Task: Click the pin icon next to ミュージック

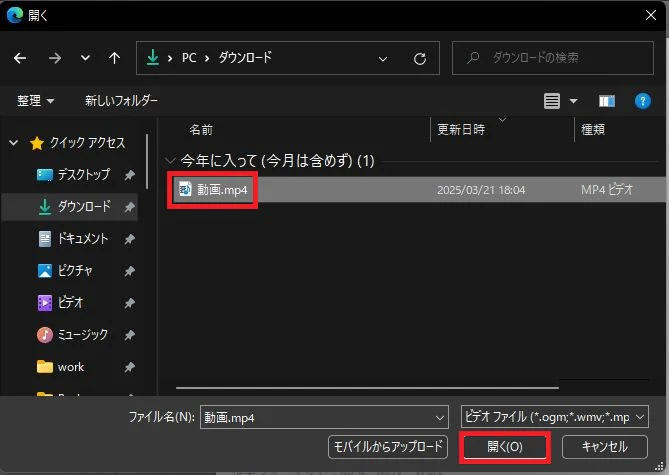Action: tap(129, 335)
